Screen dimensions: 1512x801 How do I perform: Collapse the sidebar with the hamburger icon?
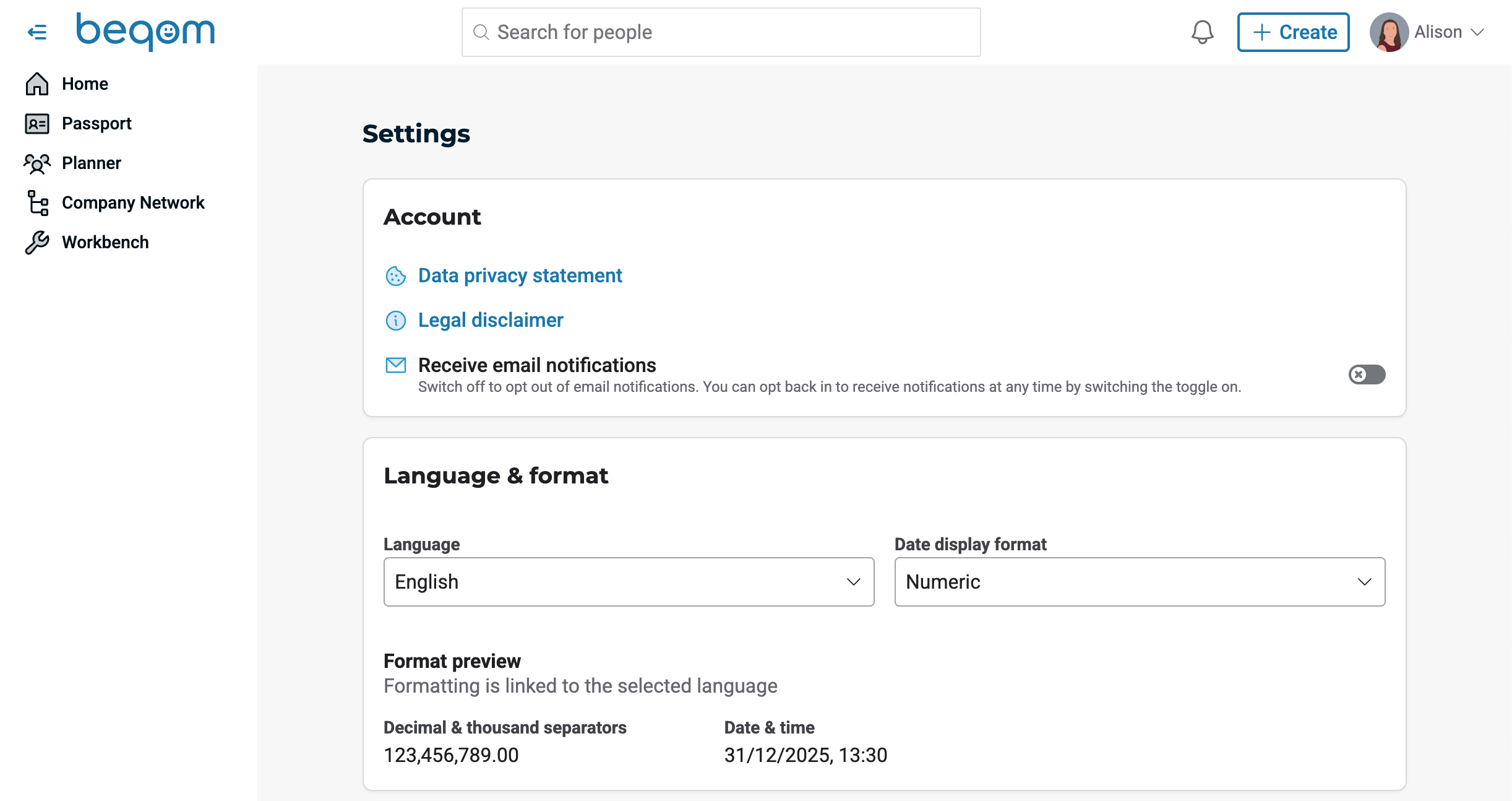point(37,32)
